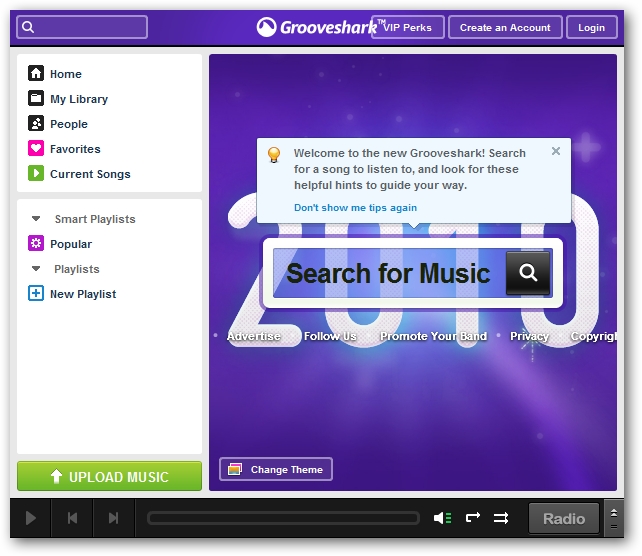642x556 pixels.
Task: Click the black magnifier search button
Action: [528, 273]
